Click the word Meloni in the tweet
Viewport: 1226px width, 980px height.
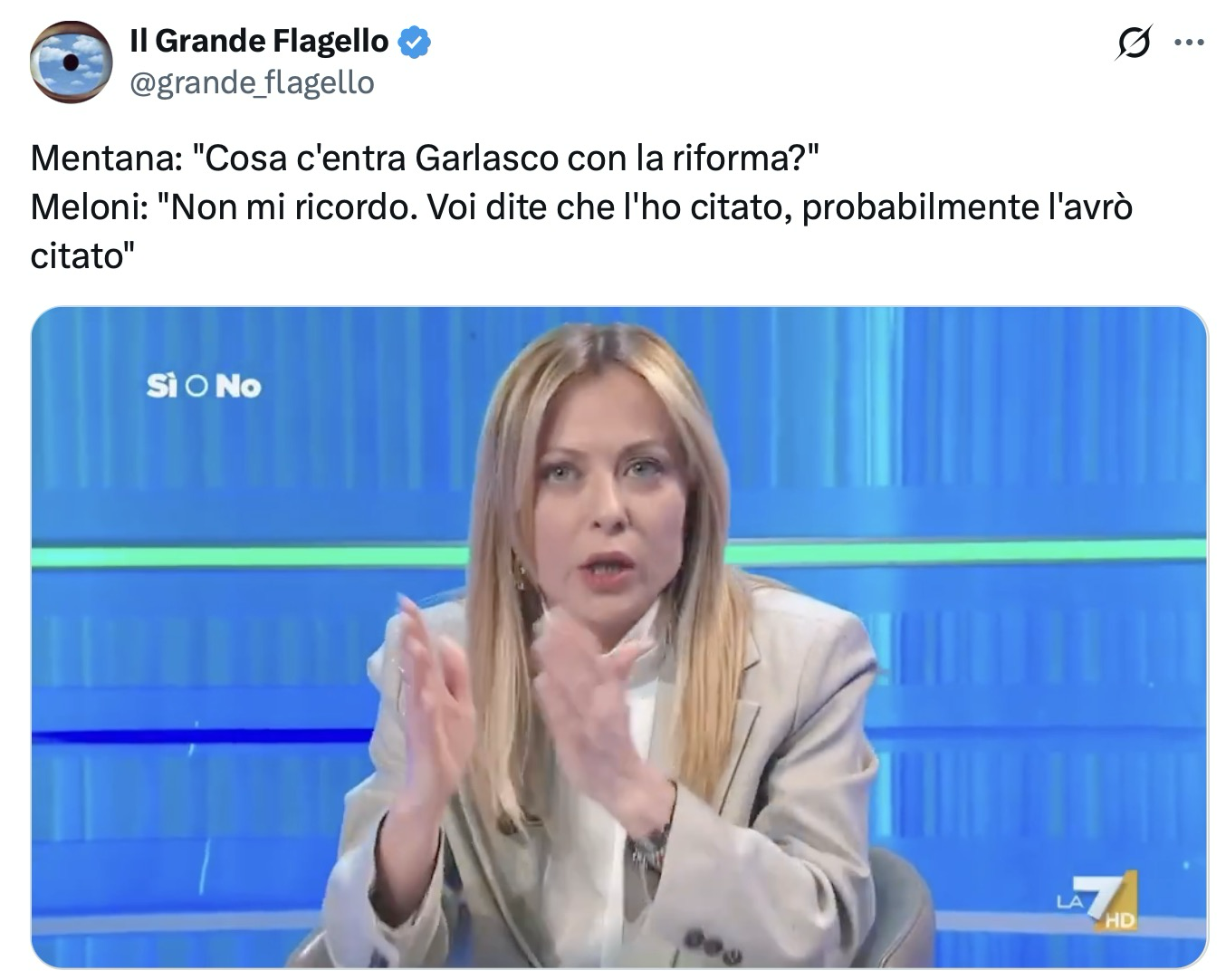click(x=86, y=207)
